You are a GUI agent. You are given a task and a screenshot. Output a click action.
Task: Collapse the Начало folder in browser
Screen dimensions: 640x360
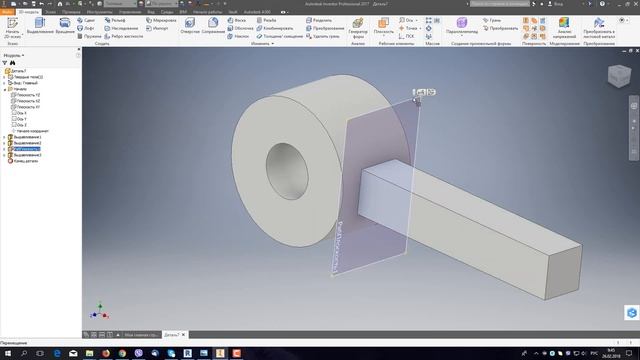4,89
